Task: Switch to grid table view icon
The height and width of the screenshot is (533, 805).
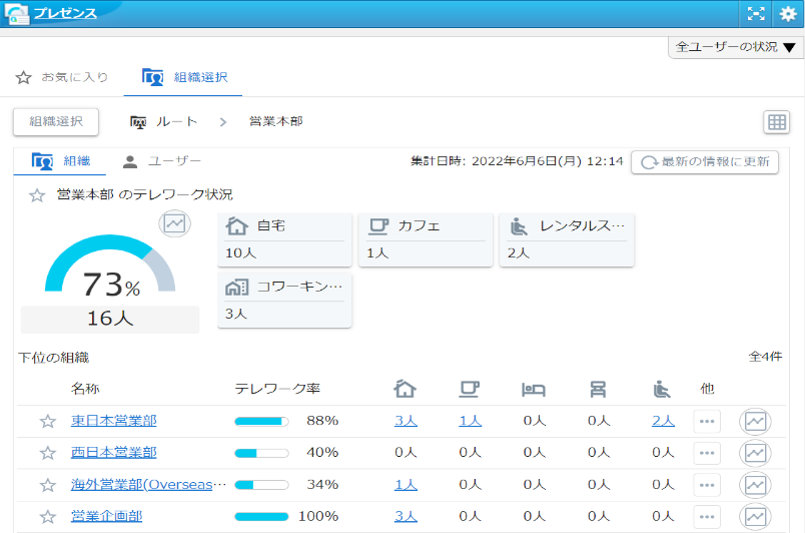Action: (776, 122)
